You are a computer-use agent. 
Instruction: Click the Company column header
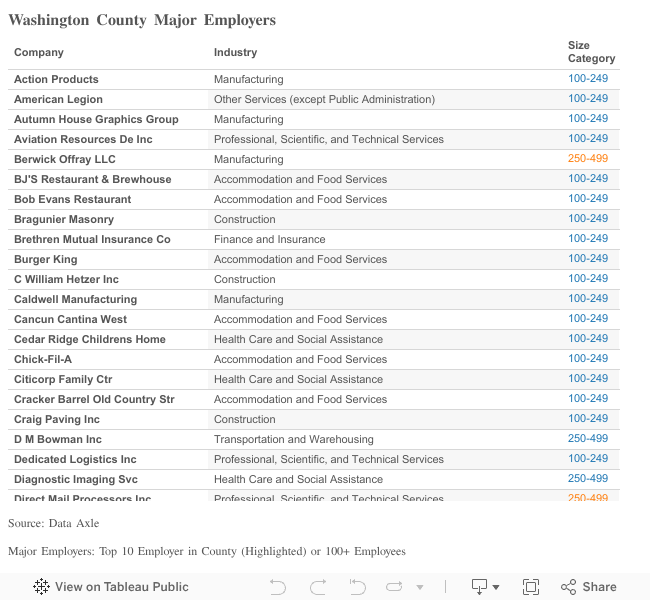pos(39,52)
